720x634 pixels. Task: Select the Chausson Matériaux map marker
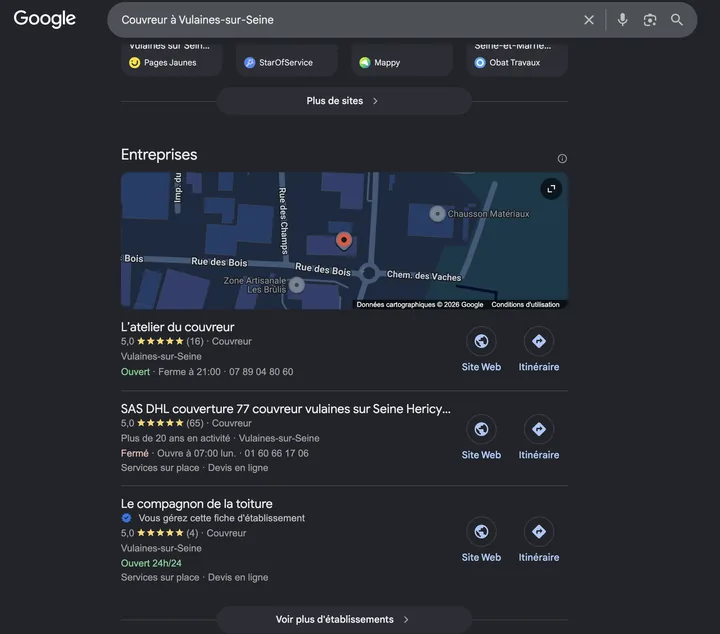tap(437, 213)
